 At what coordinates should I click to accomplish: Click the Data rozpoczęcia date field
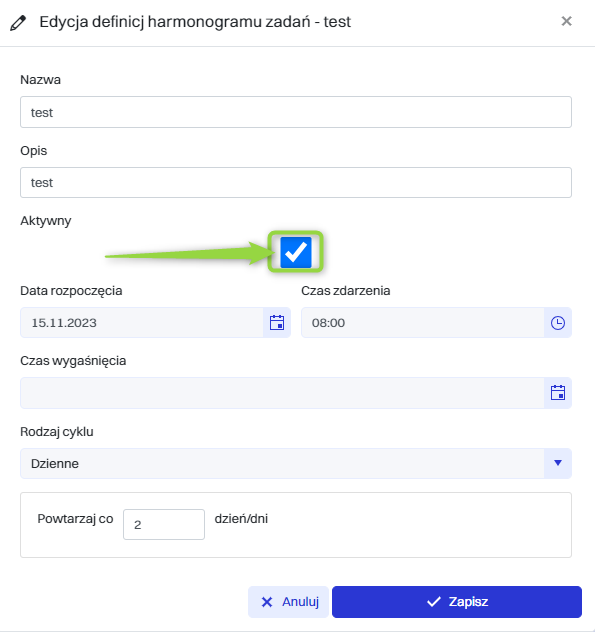(142, 323)
